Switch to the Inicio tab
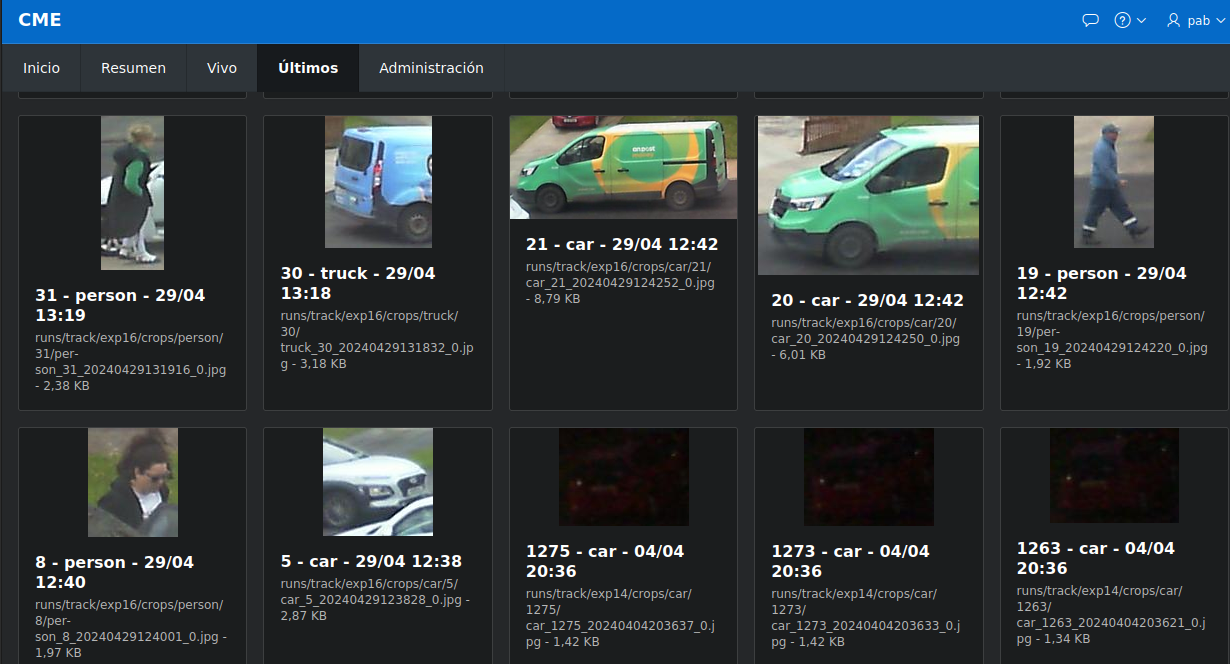Image resolution: width=1230 pixels, height=664 pixels. 41,68
